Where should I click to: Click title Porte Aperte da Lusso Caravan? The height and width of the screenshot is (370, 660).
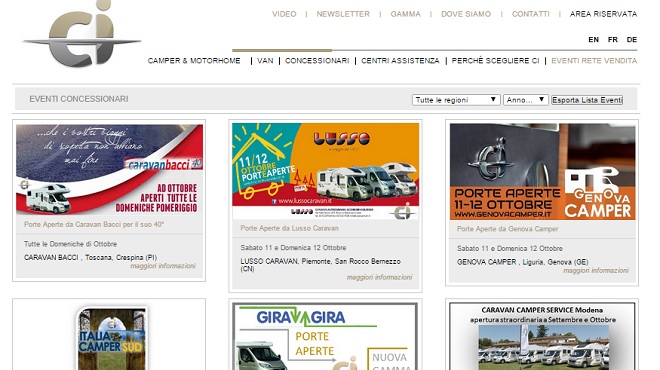(x=289, y=228)
